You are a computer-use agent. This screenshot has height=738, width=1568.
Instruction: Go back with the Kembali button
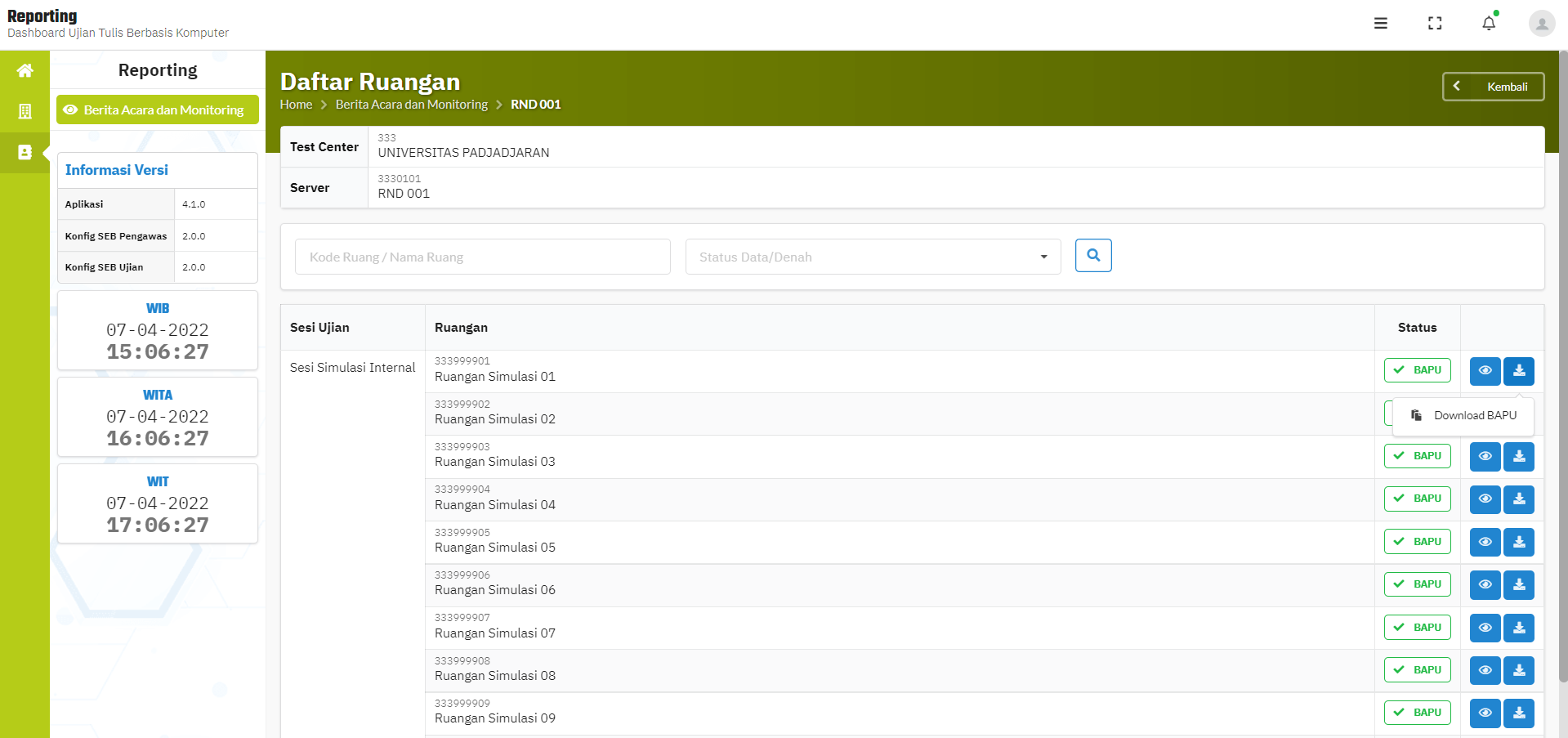tap(1493, 87)
